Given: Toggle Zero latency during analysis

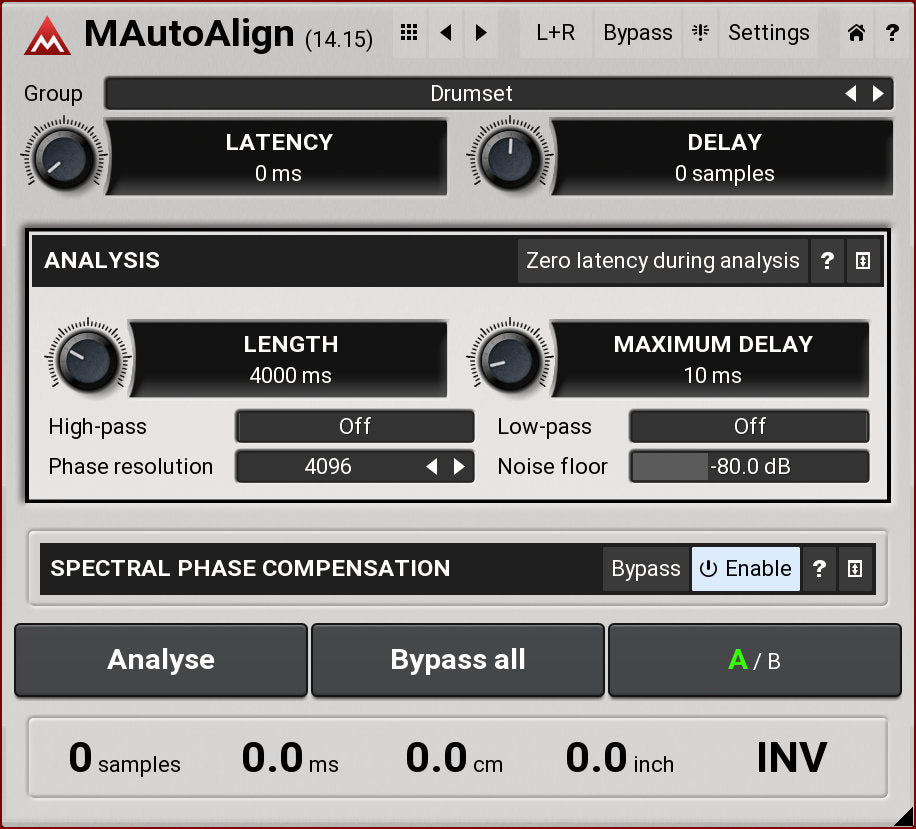Looking at the screenshot, I should [x=662, y=261].
